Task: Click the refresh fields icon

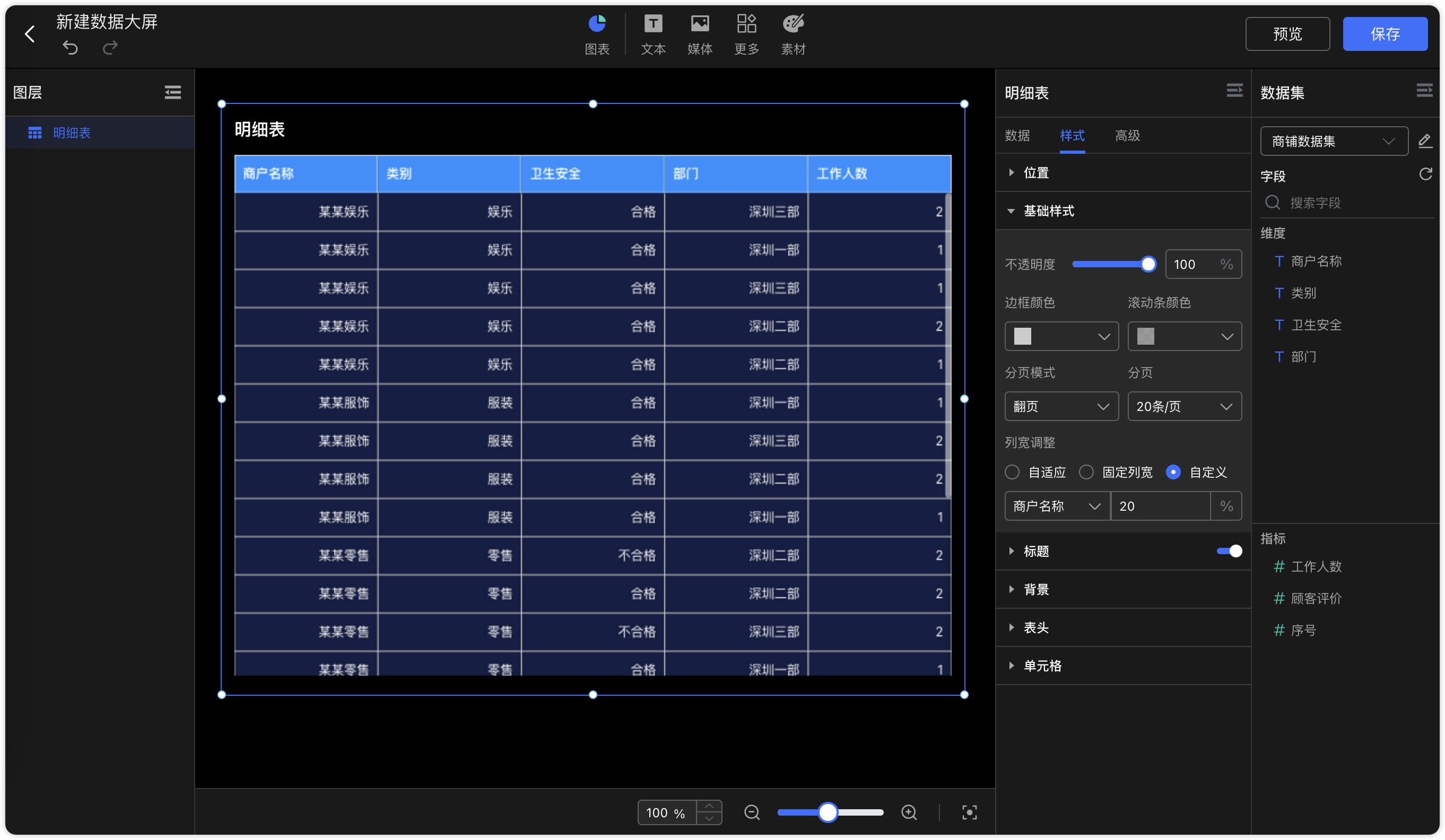Action: [x=1425, y=174]
